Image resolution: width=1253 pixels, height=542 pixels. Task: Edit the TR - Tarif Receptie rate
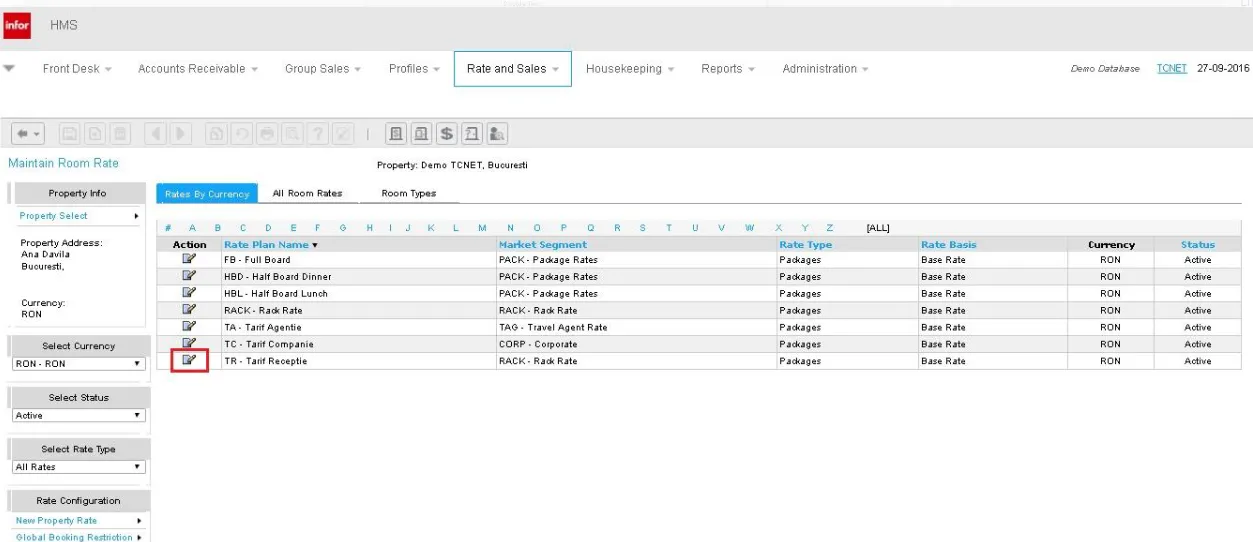189,360
